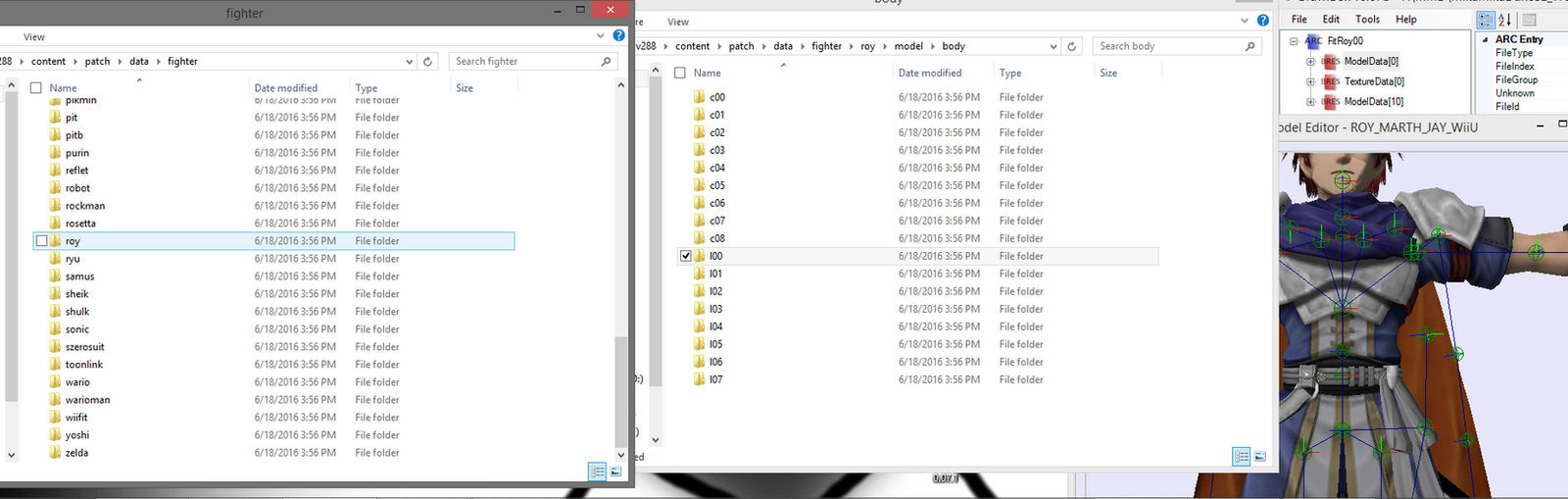This screenshot has height=499, width=1568.
Task: Click the c00 folder icon
Action: pyautogui.click(x=700, y=97)
